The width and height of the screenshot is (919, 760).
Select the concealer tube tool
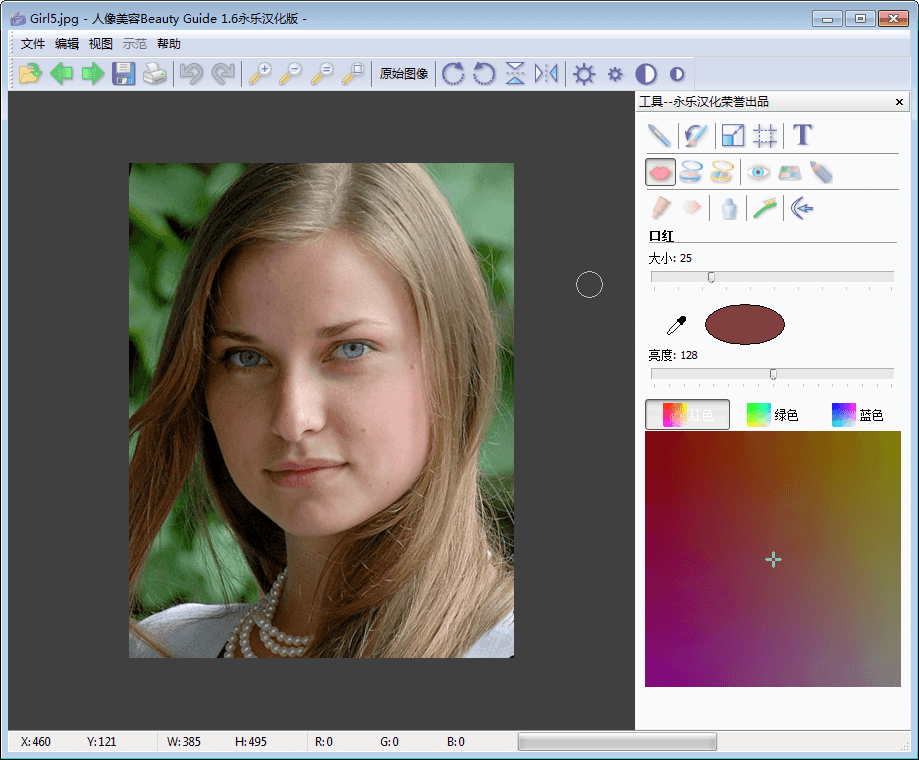tap(661, 208)
